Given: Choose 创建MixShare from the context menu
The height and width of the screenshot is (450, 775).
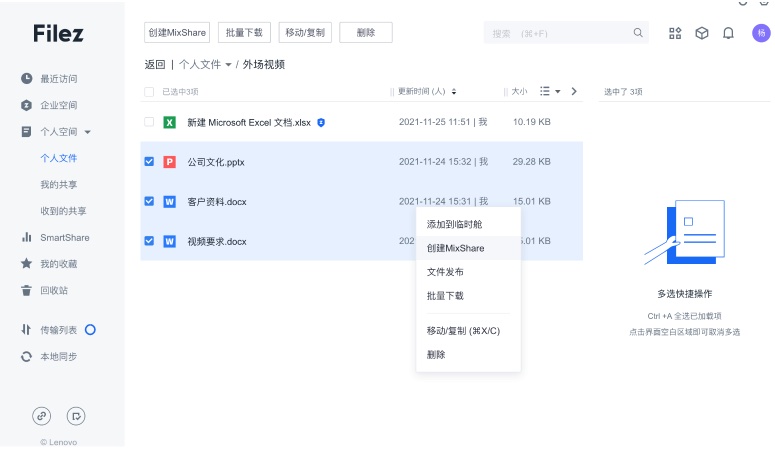Looking at the screenshot, I should [455, 248].
